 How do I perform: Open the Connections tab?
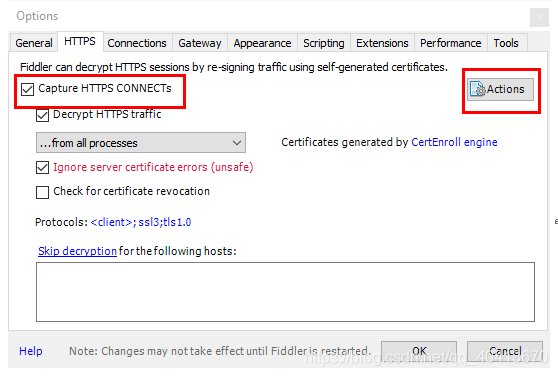pyautogui.click(x=137, y=43)
